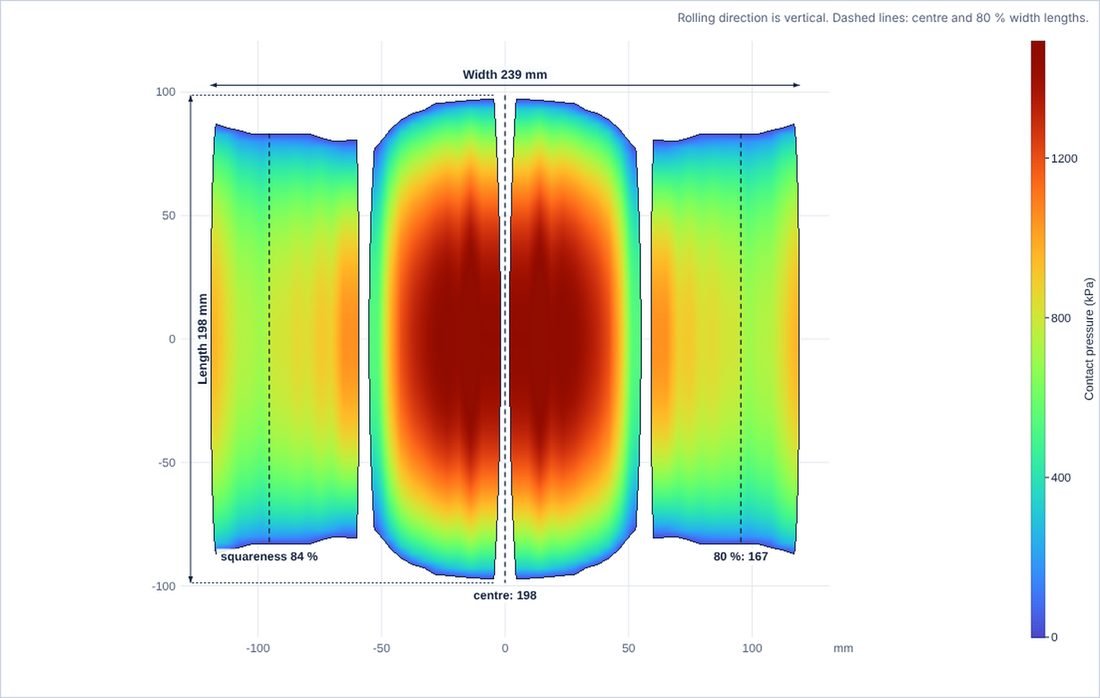Select the "80 %: 167" annotation
Screen dimensions: 1100x698
tap(740, 556)
